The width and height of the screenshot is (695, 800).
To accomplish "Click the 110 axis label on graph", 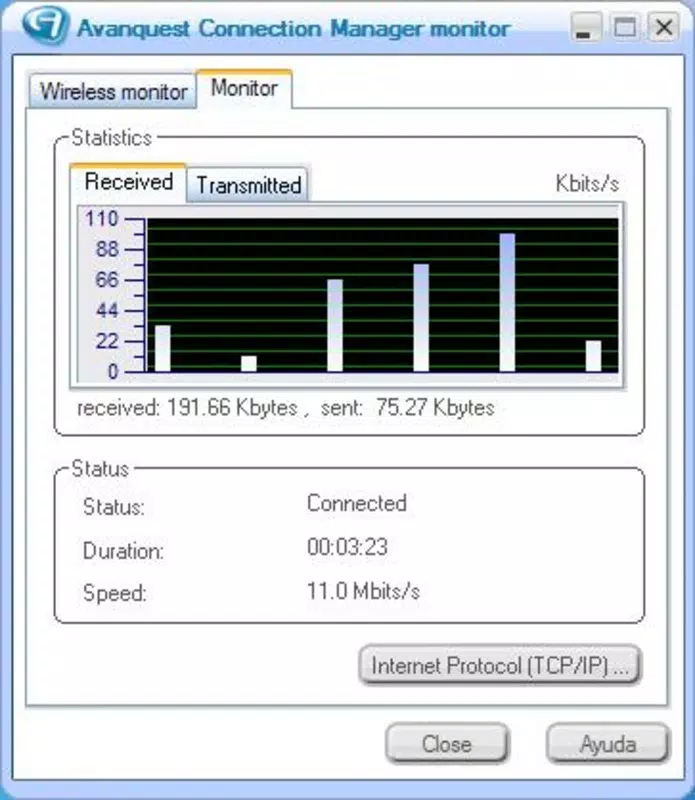I will tap(102, 219).
